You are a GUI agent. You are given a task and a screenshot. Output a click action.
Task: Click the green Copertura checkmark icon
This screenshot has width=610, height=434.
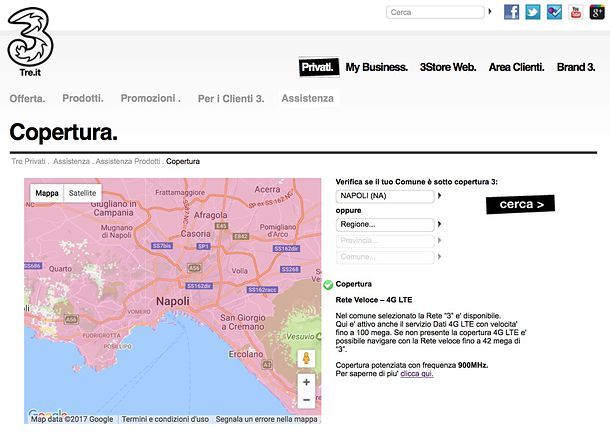[x=328, y=285]
